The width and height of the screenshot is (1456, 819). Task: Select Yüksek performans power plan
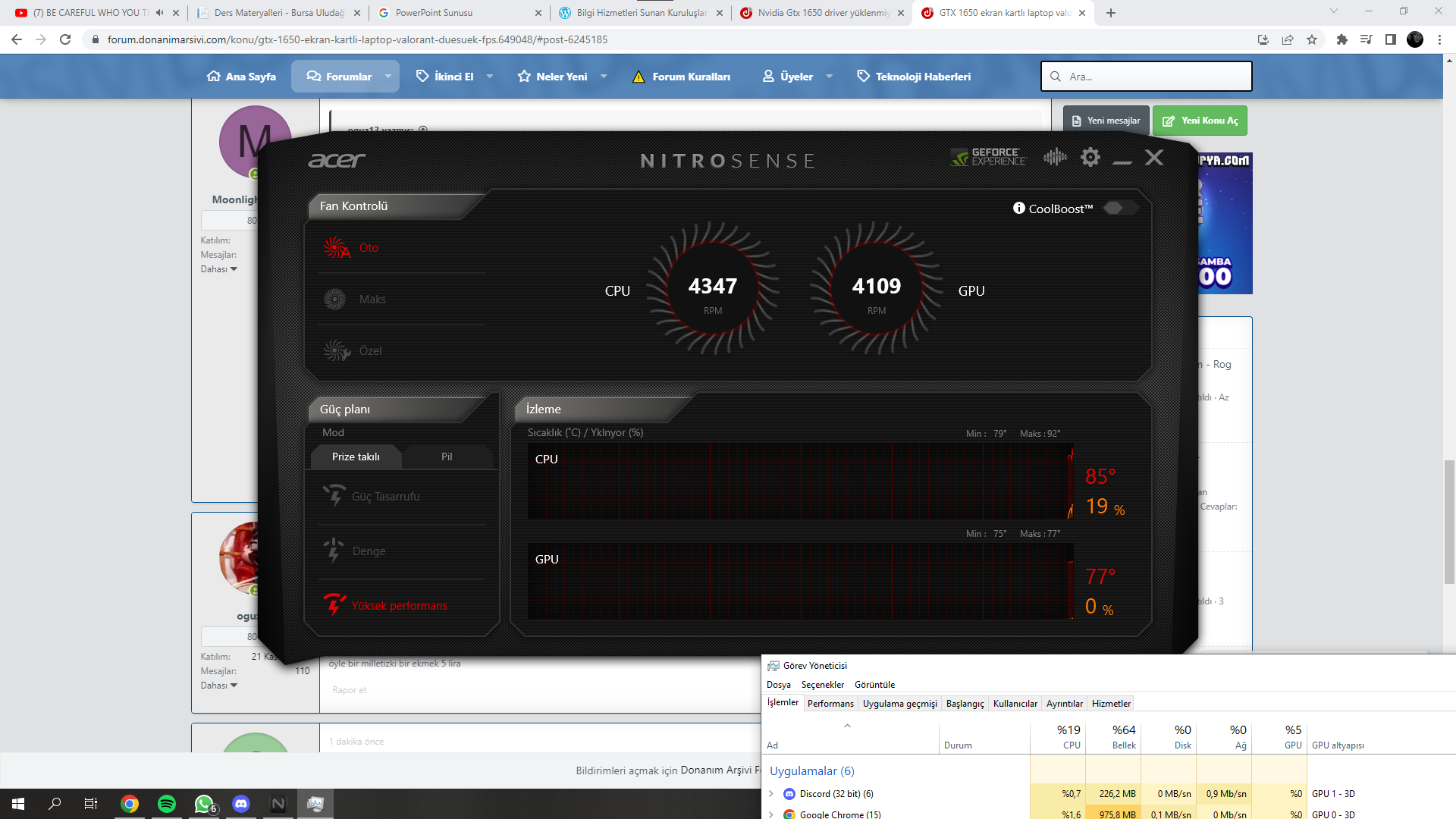click(x=399, y=606)
